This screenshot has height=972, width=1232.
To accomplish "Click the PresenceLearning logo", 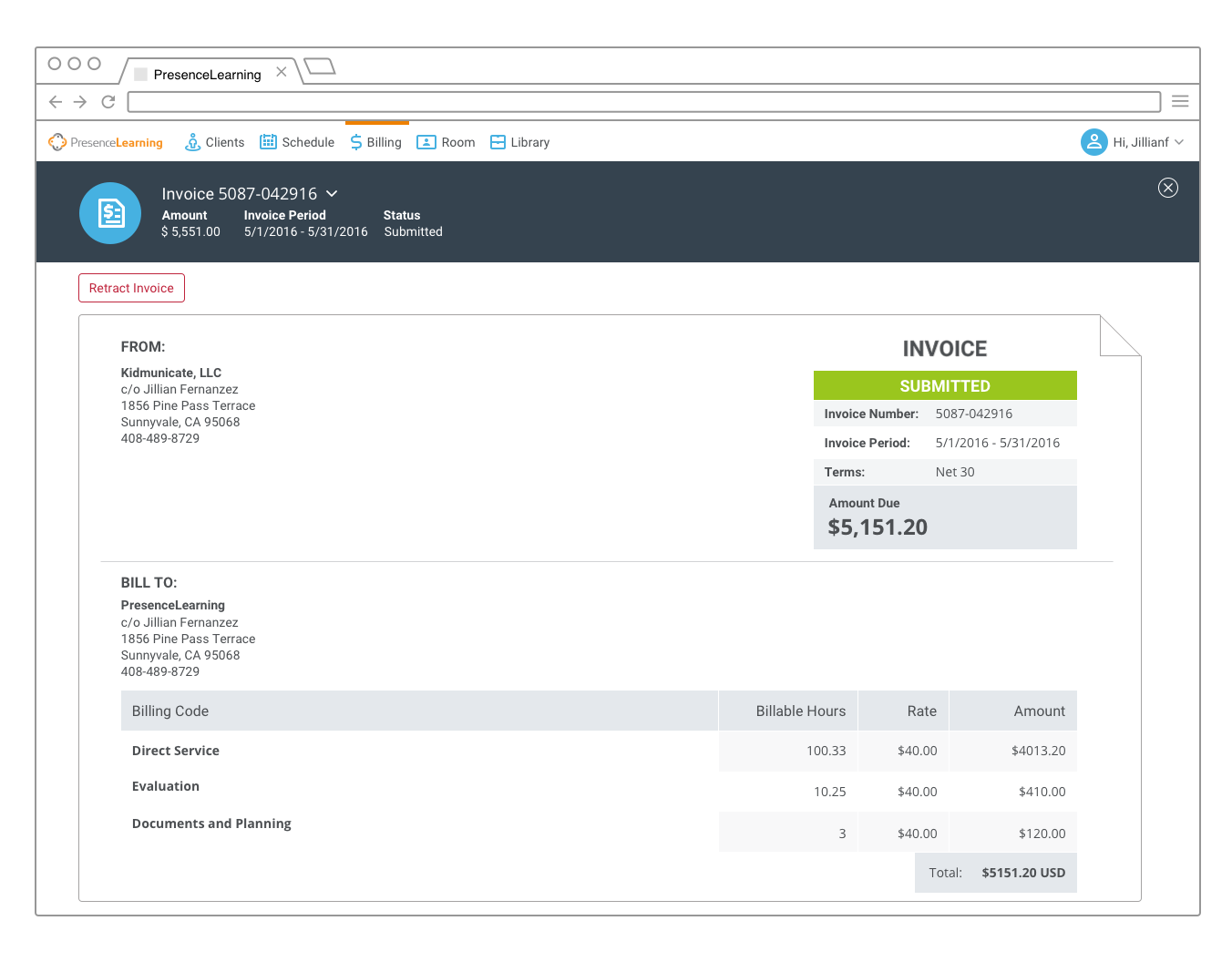I will tap(106, 142).
